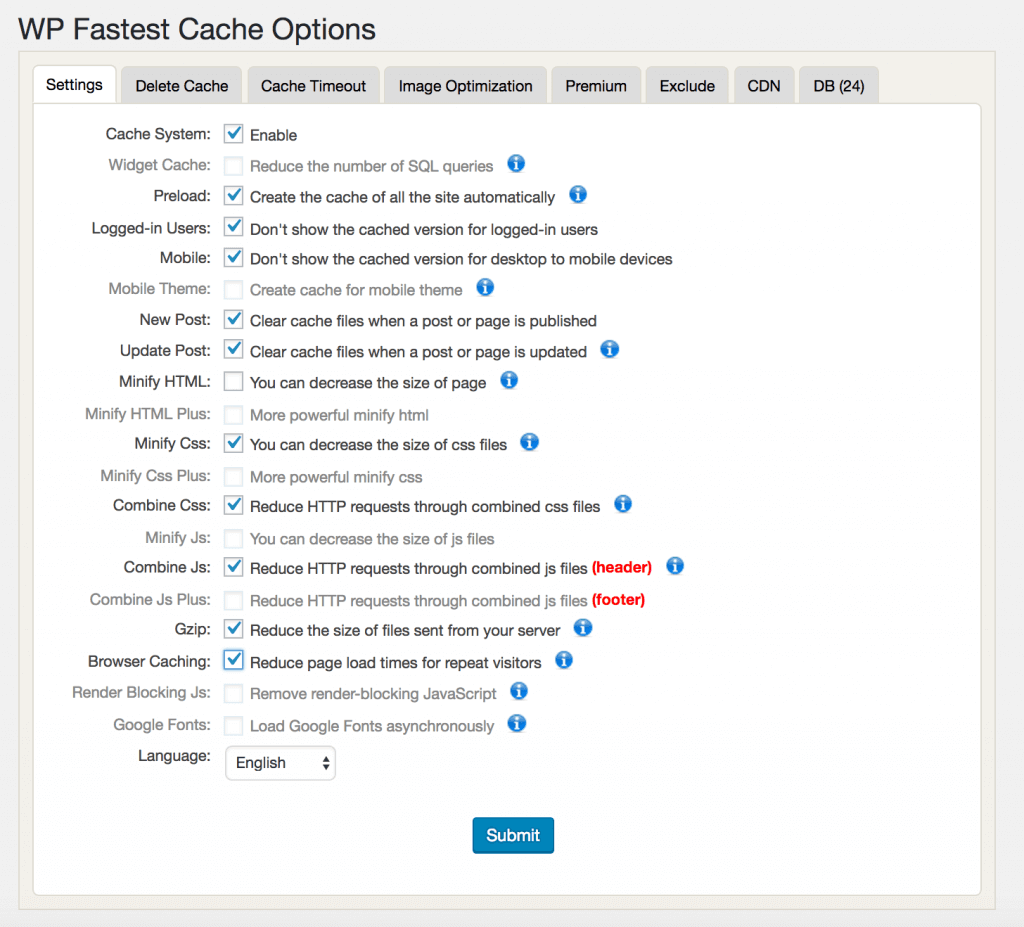The image size is (1024, 927).
Task: View Render Blocking Js info icon
Action: tap(519, 691)
